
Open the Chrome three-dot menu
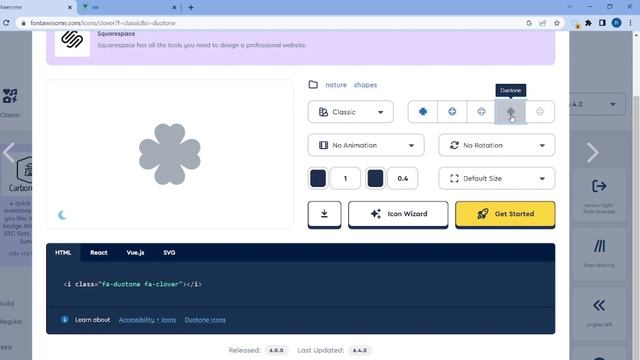(x=630, y=23)
